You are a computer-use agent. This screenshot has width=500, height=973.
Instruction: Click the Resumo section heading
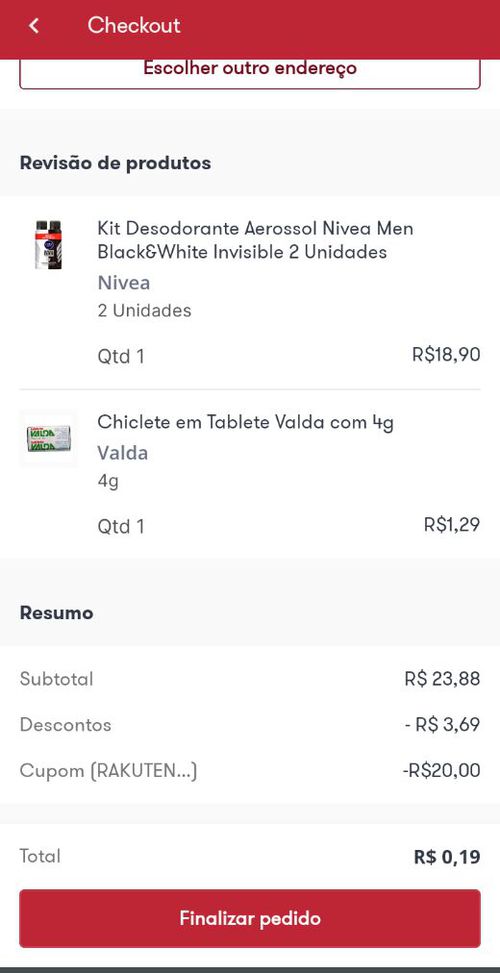tap(56, 613)
